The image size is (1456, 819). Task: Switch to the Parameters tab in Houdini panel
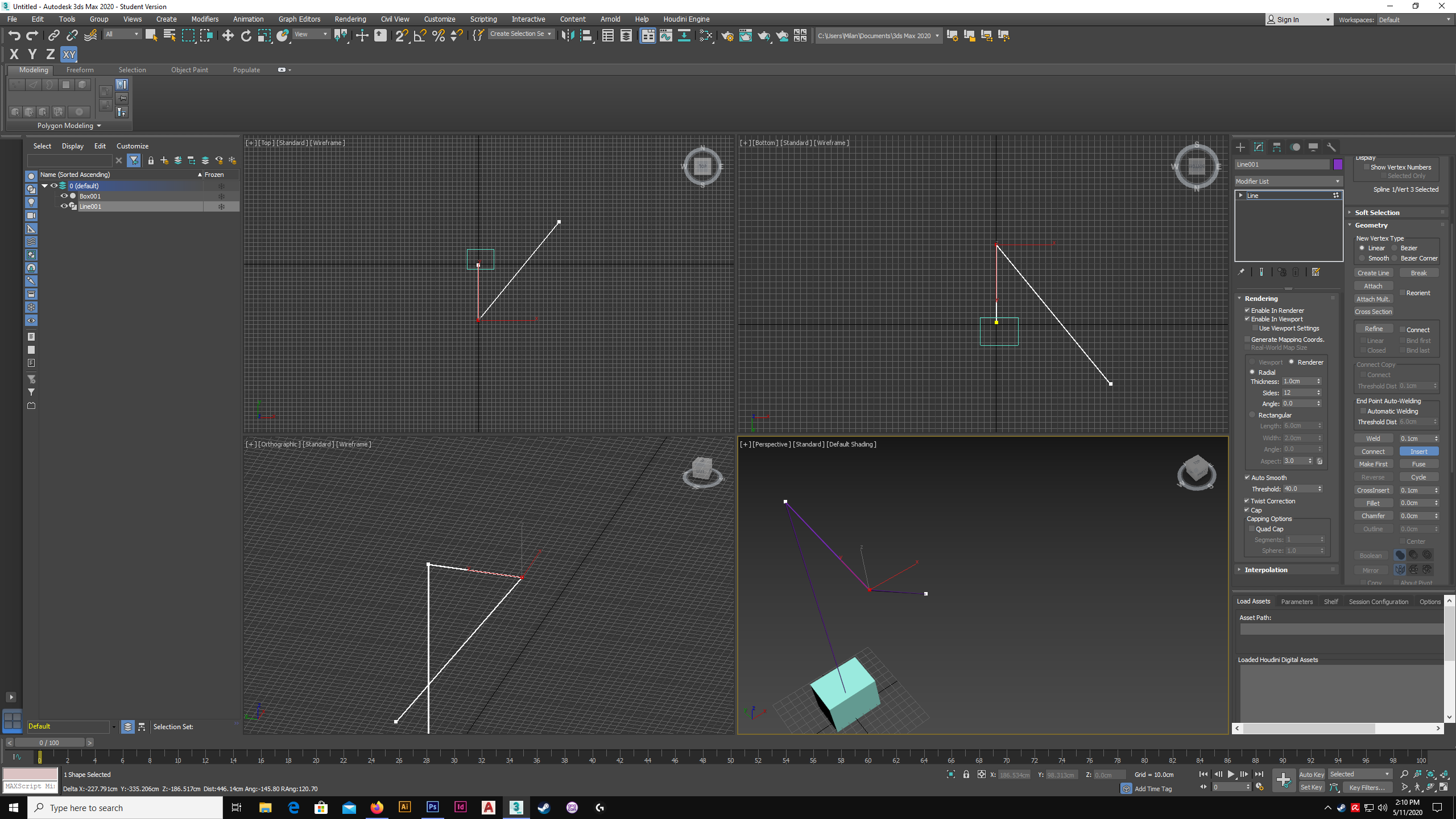point(1296,601)
